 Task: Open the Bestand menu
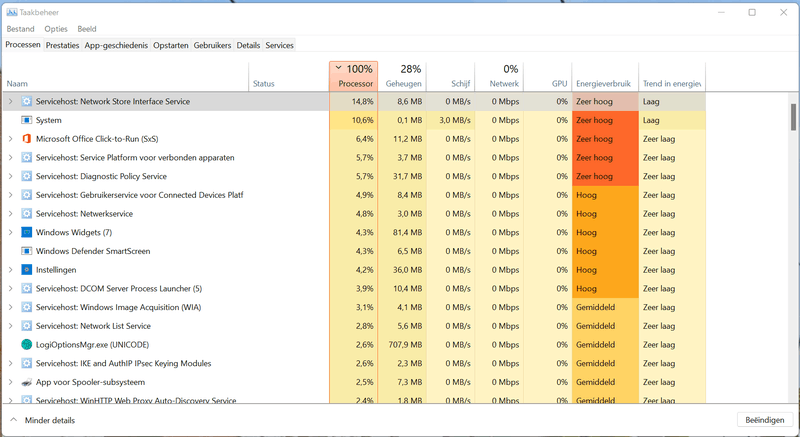(20, 29)
